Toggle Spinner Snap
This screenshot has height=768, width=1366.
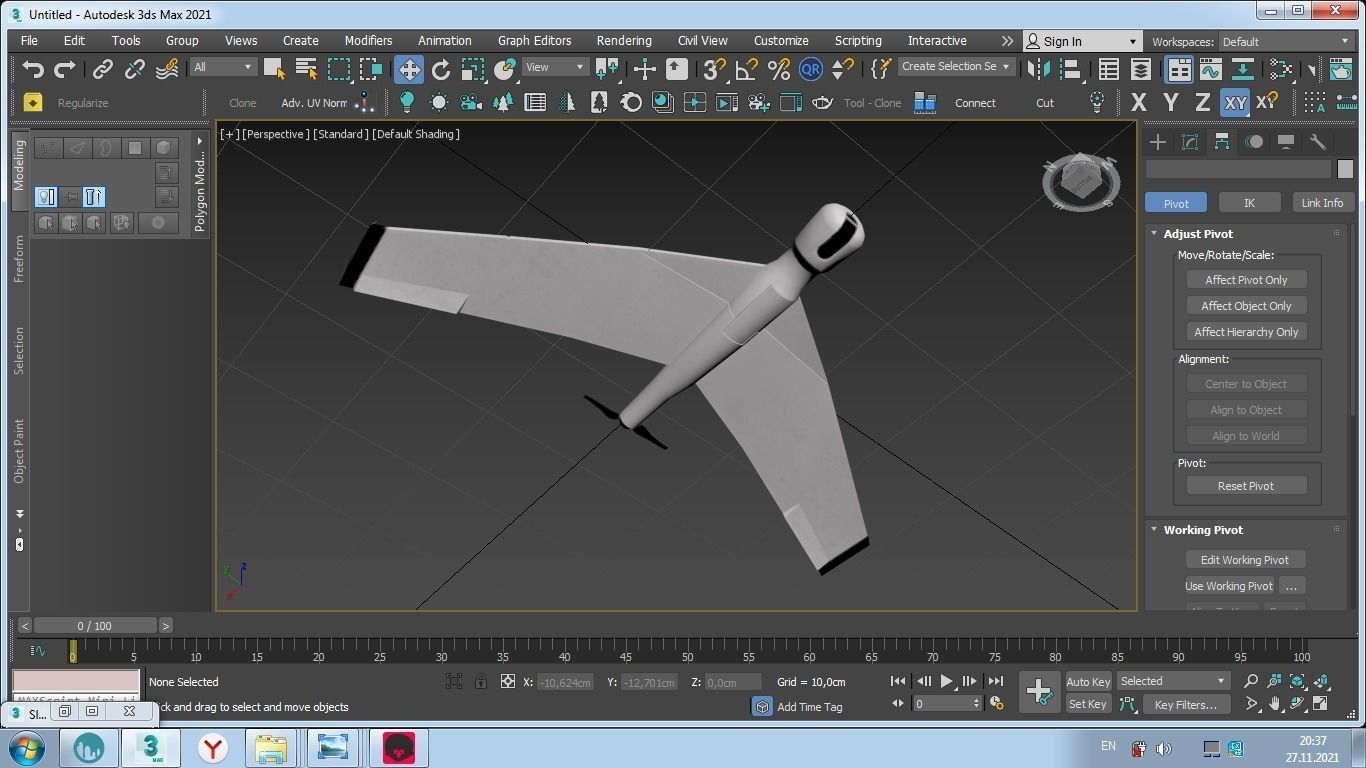tap(842, 69)
